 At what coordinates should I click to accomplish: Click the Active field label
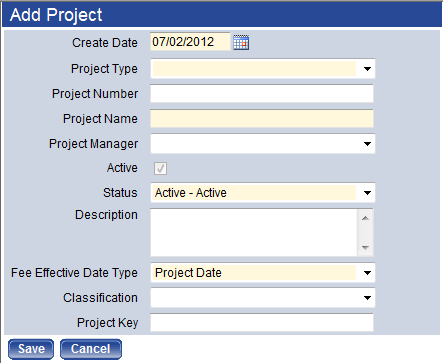tap(122, 168)
